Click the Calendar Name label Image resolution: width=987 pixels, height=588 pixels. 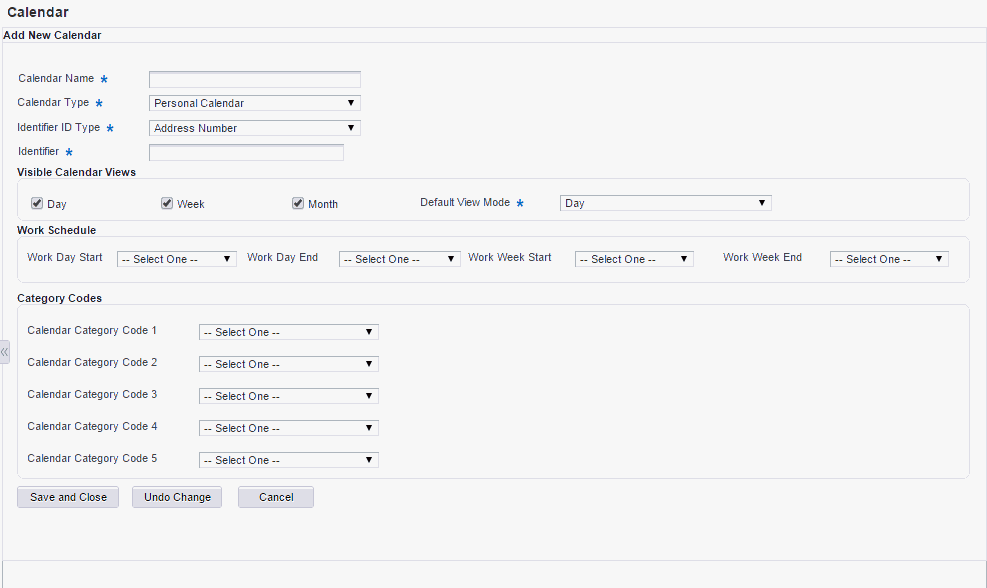coord(56,78)
